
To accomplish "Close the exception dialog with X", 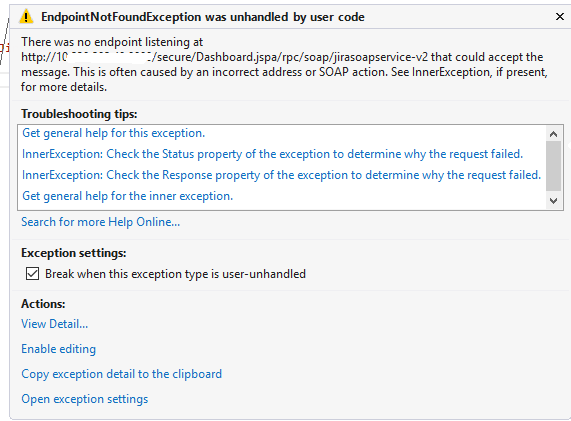I will 560,16.
